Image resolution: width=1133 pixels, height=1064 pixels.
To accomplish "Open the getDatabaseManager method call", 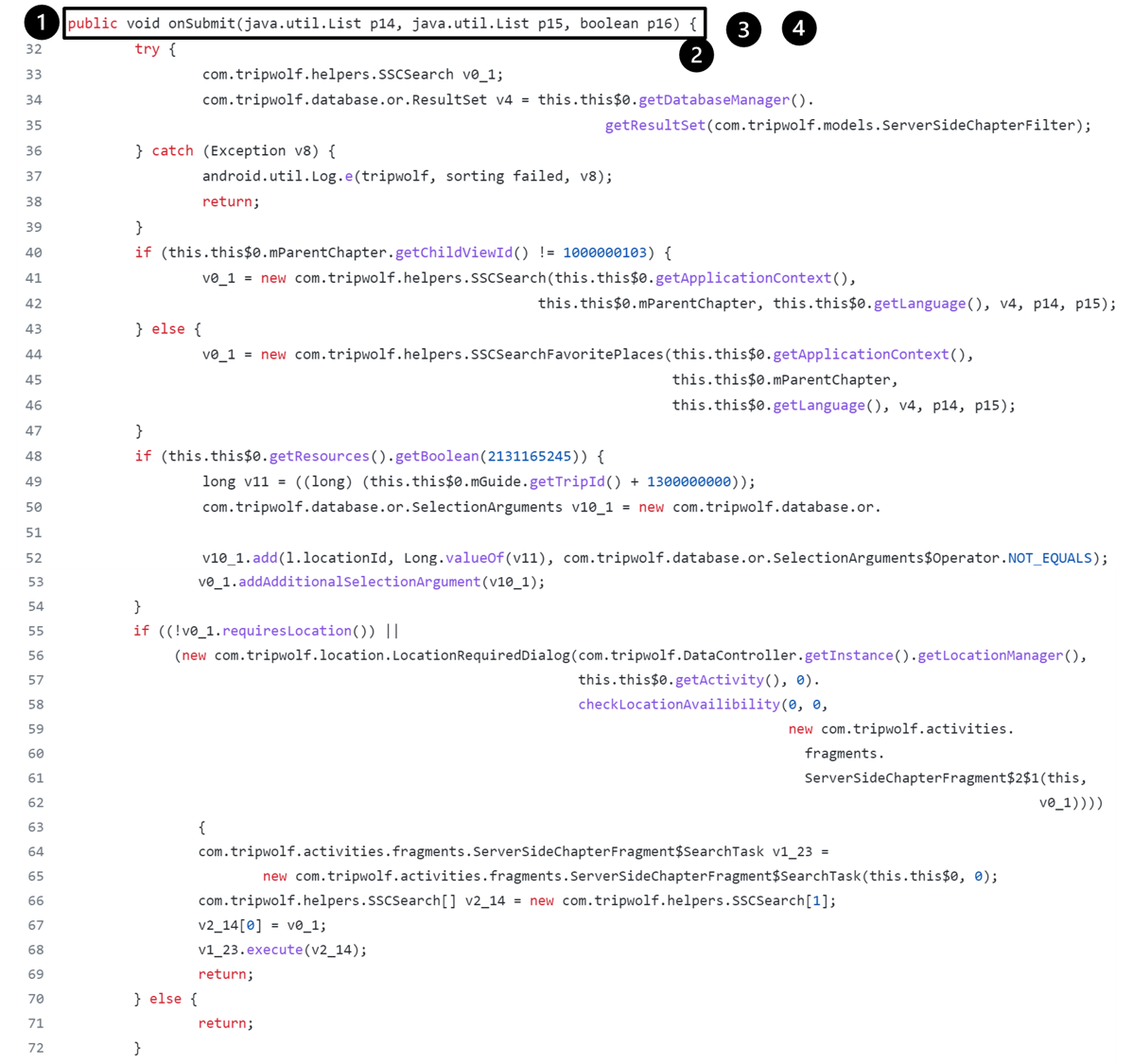I will [714, 99].
